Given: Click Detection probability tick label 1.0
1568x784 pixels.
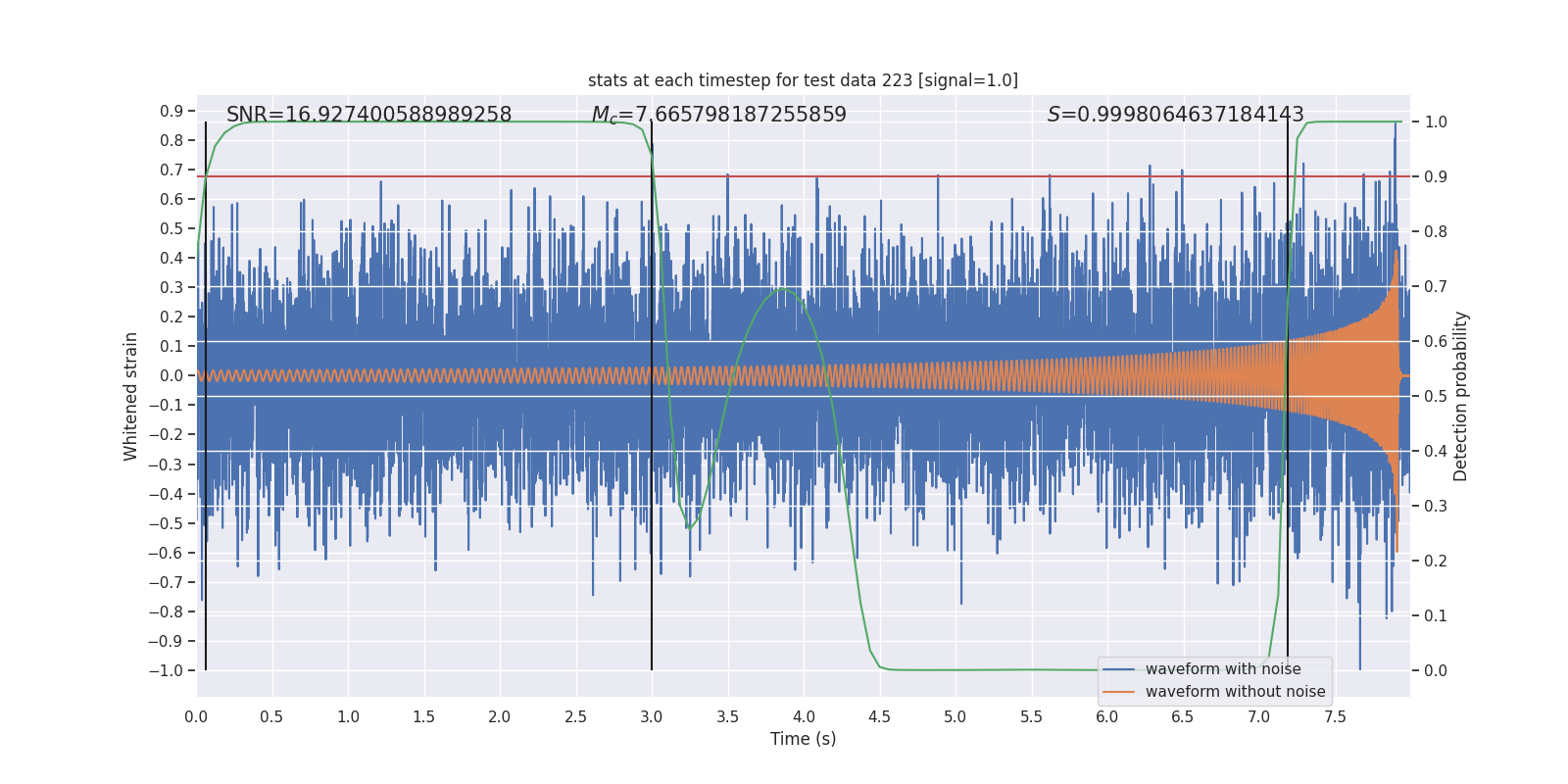Looking at the screenshot, I should pyautogui.click(x=1436, y=122).
